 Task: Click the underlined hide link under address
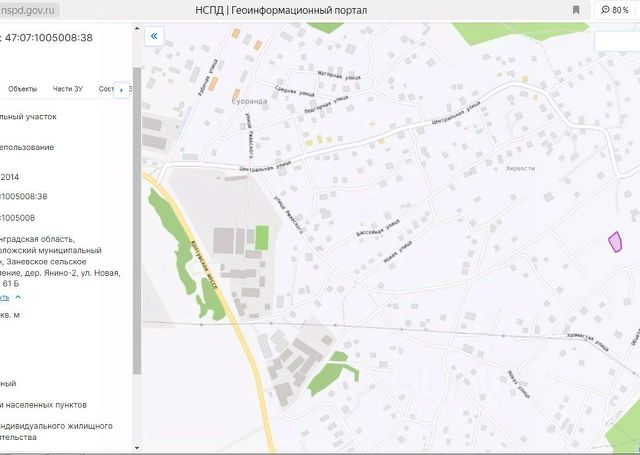[4, 297]
